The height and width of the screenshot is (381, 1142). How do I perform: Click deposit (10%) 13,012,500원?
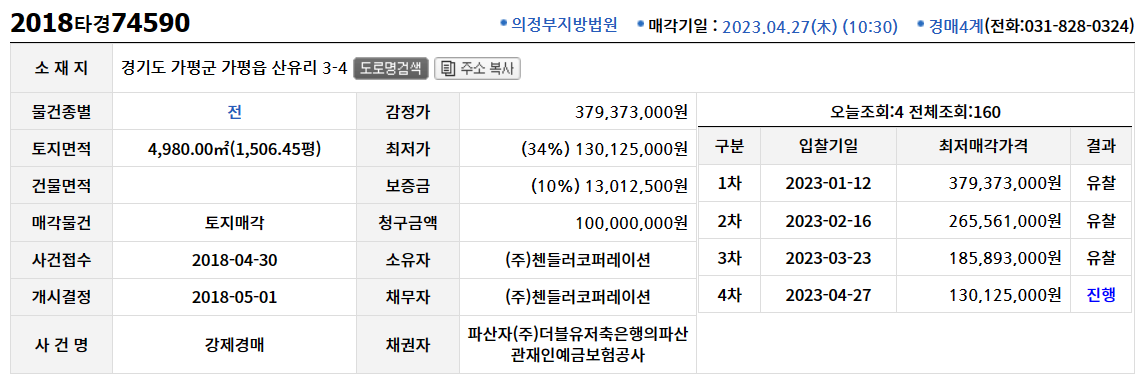pyautogui.click(x=610, y=186)
